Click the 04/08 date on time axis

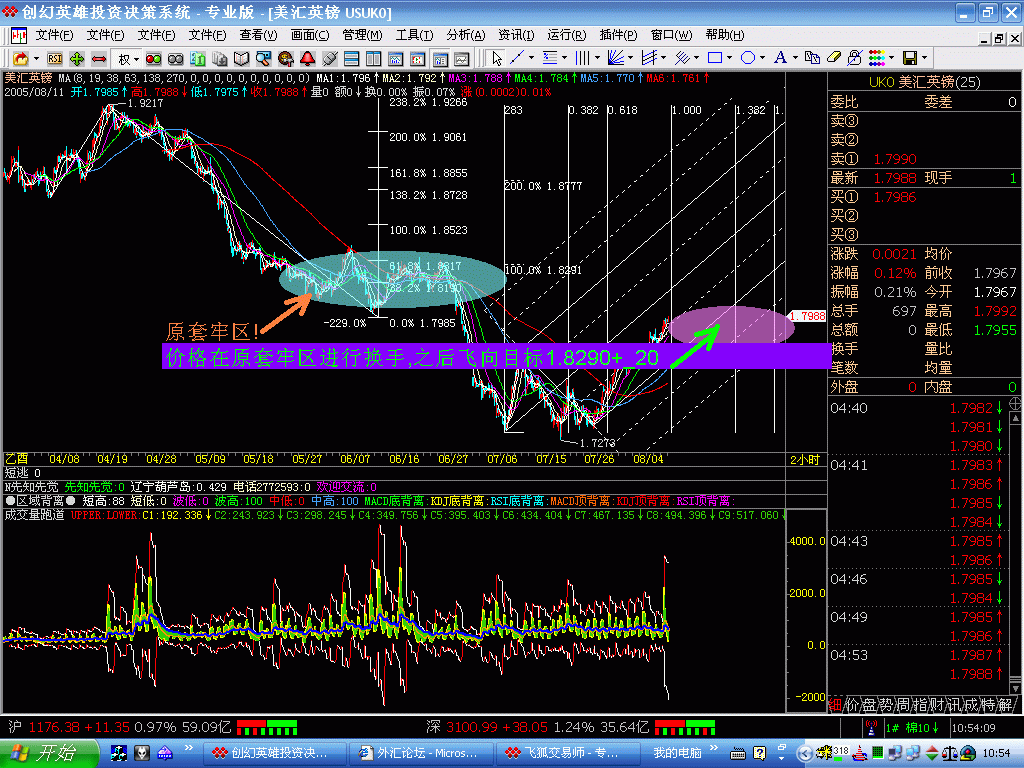click(x=64, y=459)
